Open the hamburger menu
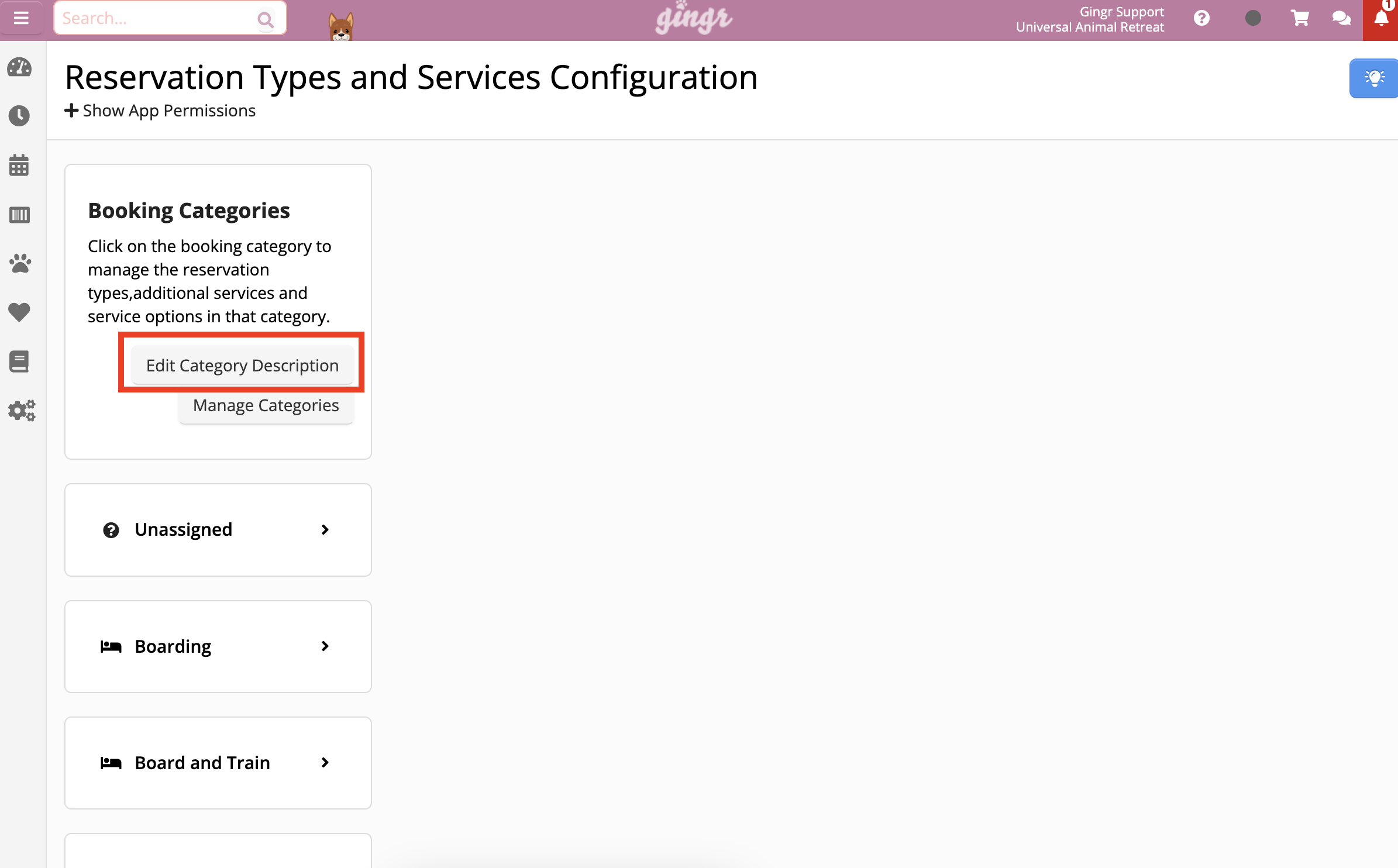Viewport: 1398px width, 868px height. (x=21, y=18)
